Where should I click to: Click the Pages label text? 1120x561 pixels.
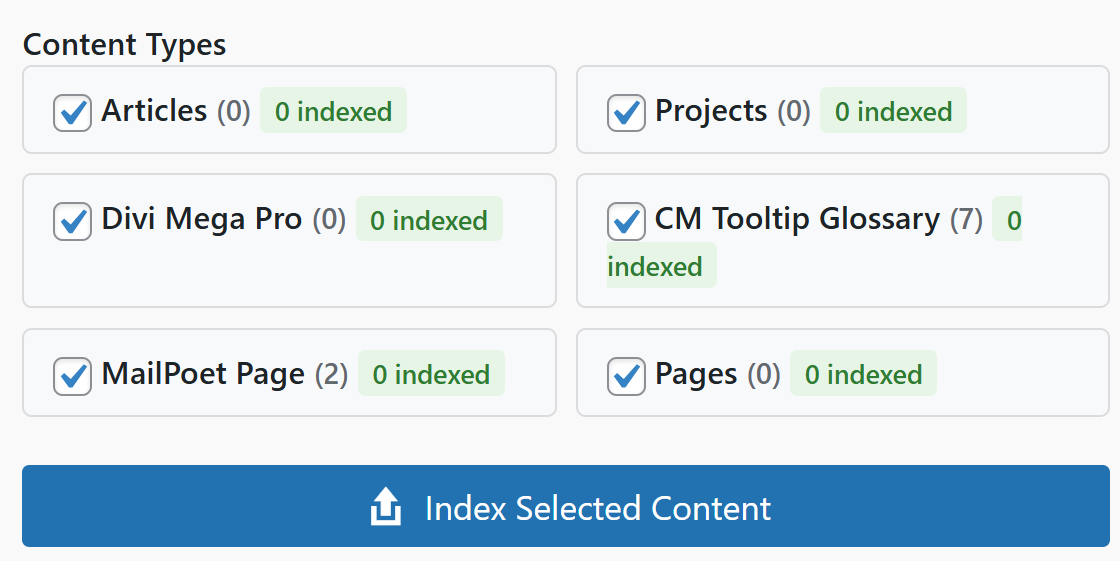pyautogui.click(x=696, y=375)
